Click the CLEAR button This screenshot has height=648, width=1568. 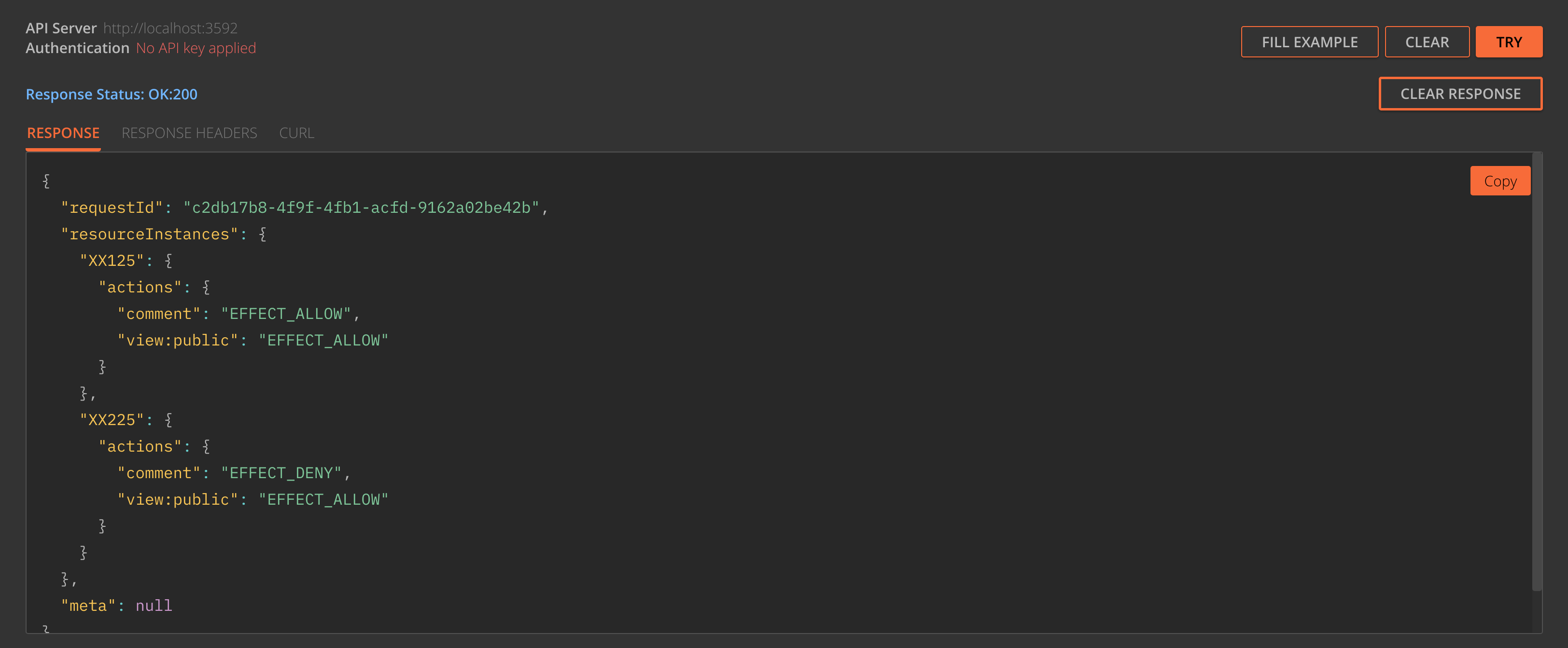pyautogui.click(x=1427, y=42)
